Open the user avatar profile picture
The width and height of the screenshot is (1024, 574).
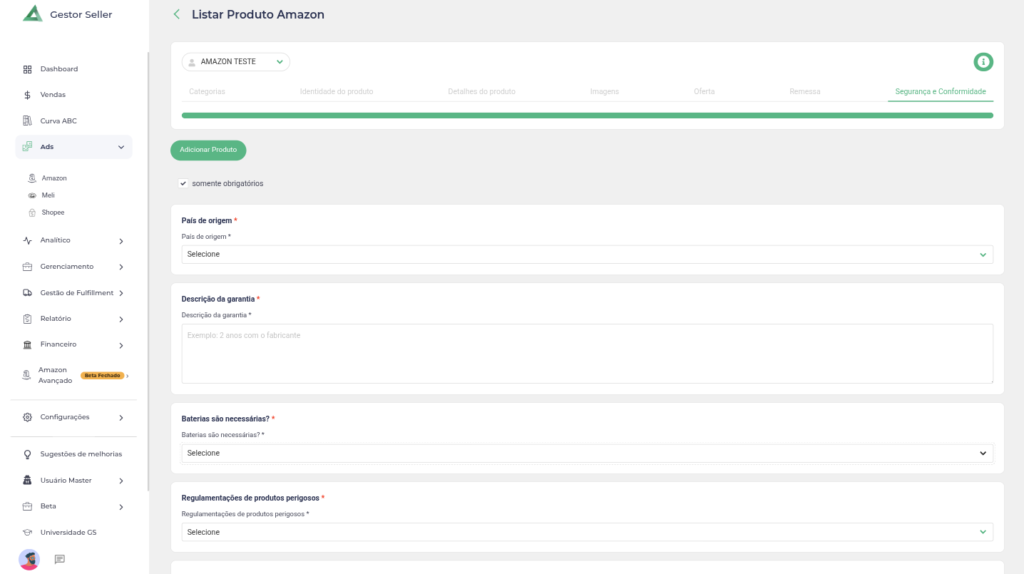pos(29,559)
